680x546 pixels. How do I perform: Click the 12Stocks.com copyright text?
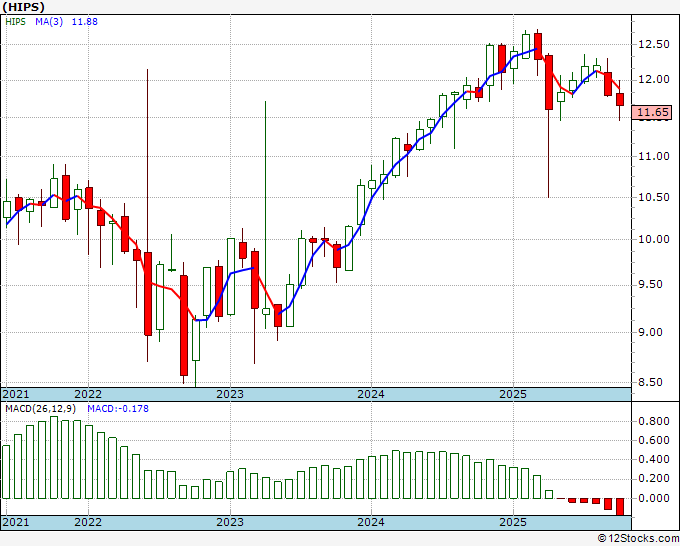tap(638, 538)
